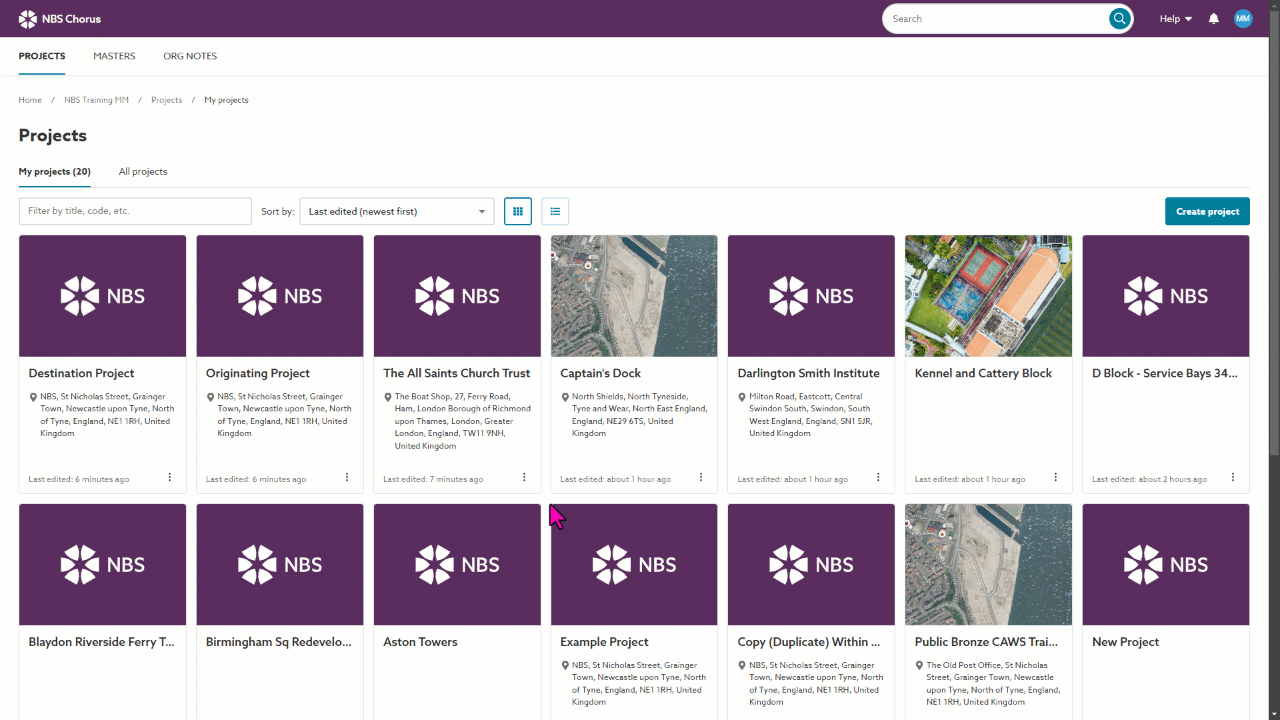
Task: Open Originating Project options menu
Action: pyautogui.click(x=347, y=478)
